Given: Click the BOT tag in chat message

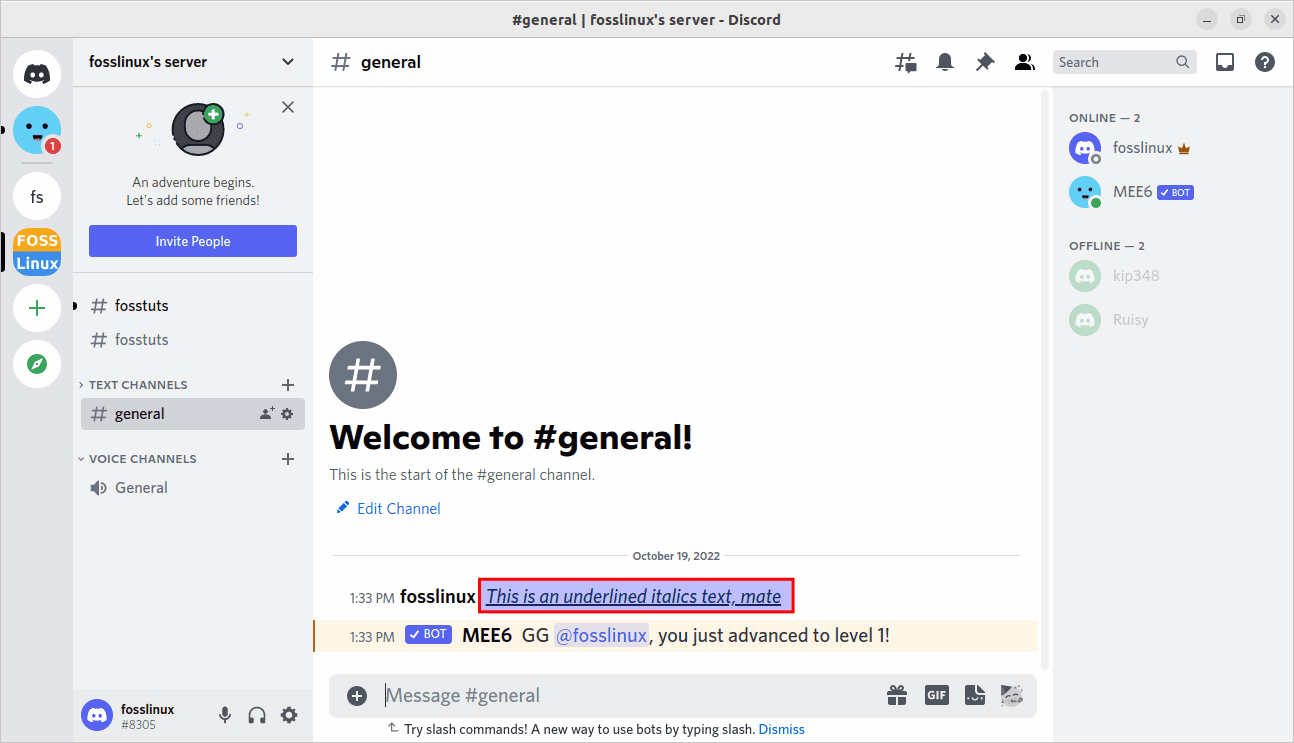Looking at the screenshot, I should point(428,634).
